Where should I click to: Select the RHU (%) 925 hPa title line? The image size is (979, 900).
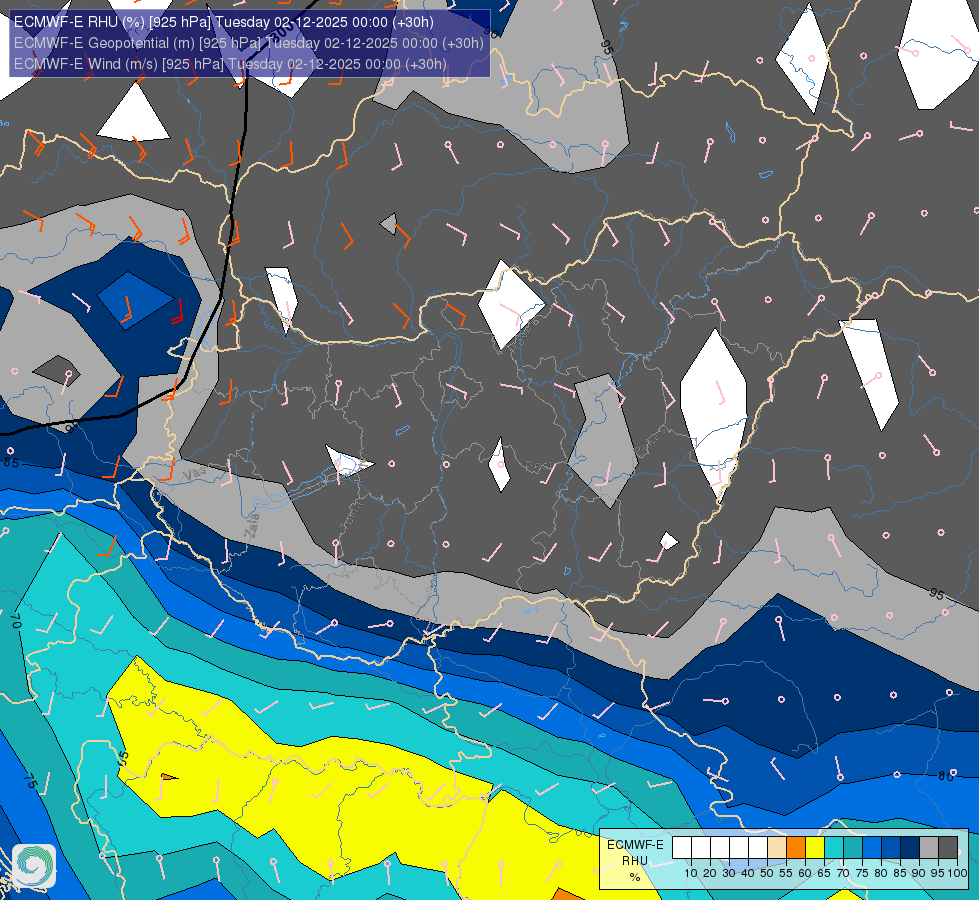click(224, 22)
